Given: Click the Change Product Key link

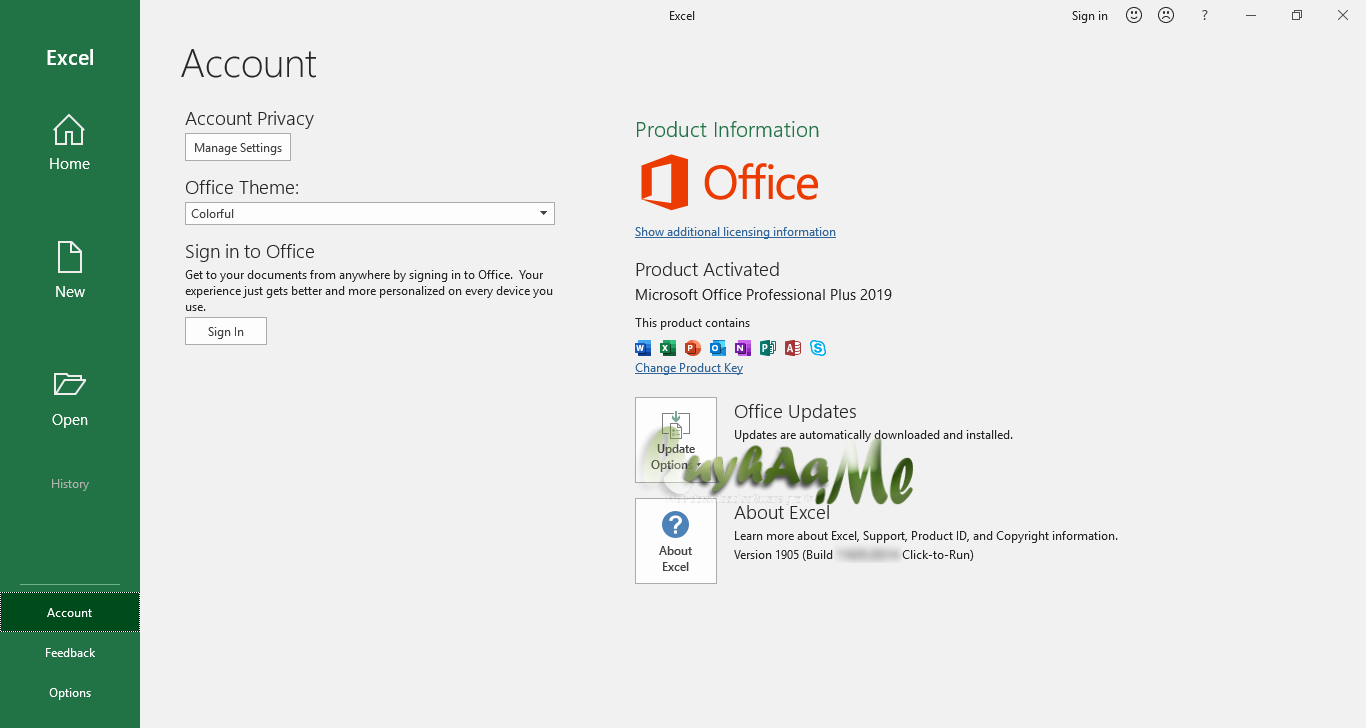Looking at the screenshot, I should [689, 368].
